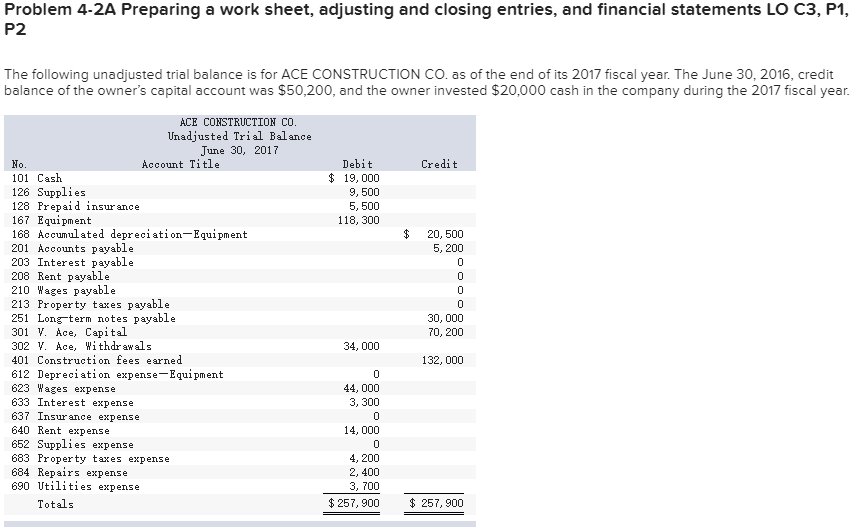Select '684 Repairs expense' account
The width and height of the screenshot is (853, 531).
click(70, 473)
